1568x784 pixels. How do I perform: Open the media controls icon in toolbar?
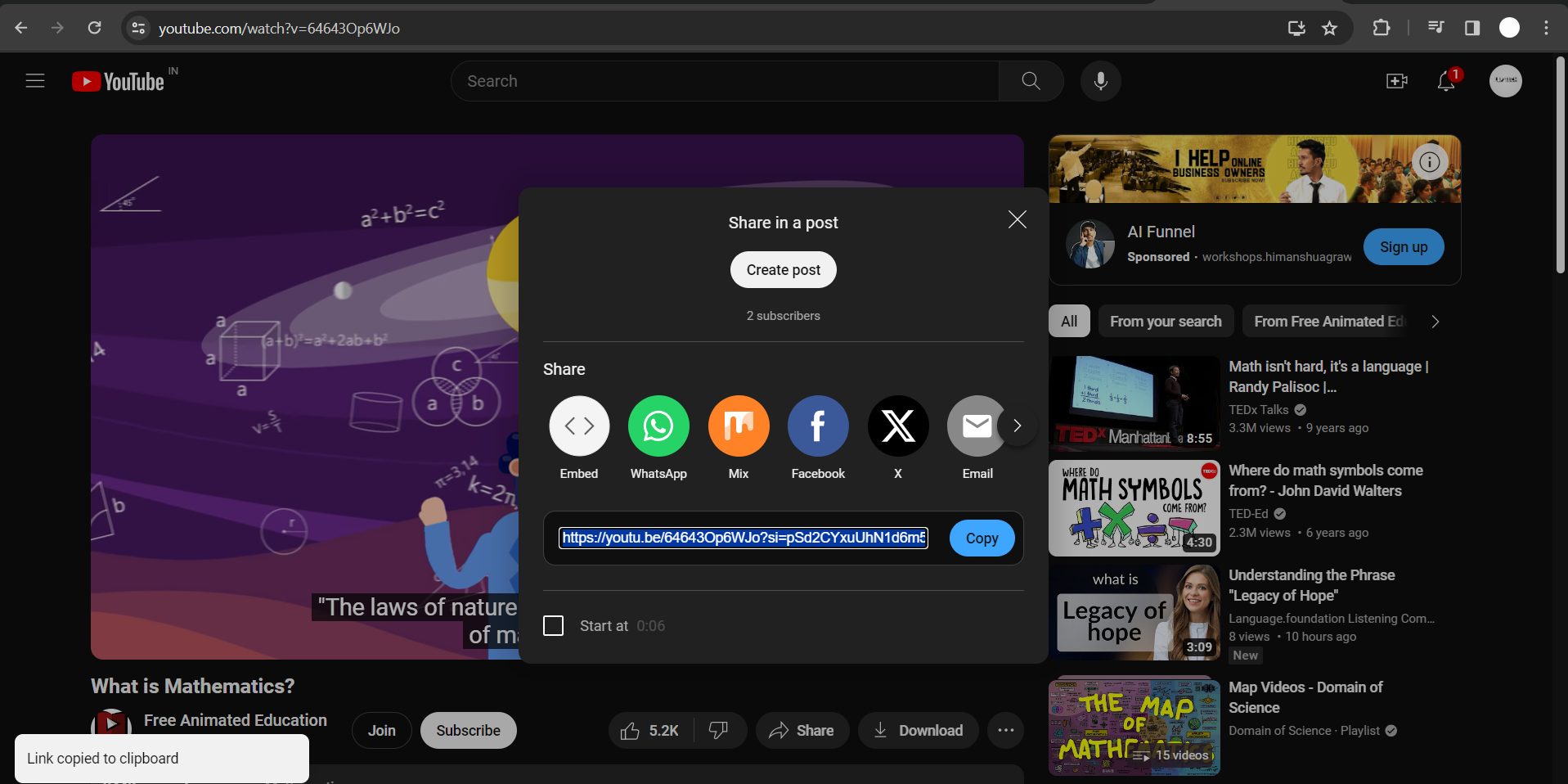1435,28
